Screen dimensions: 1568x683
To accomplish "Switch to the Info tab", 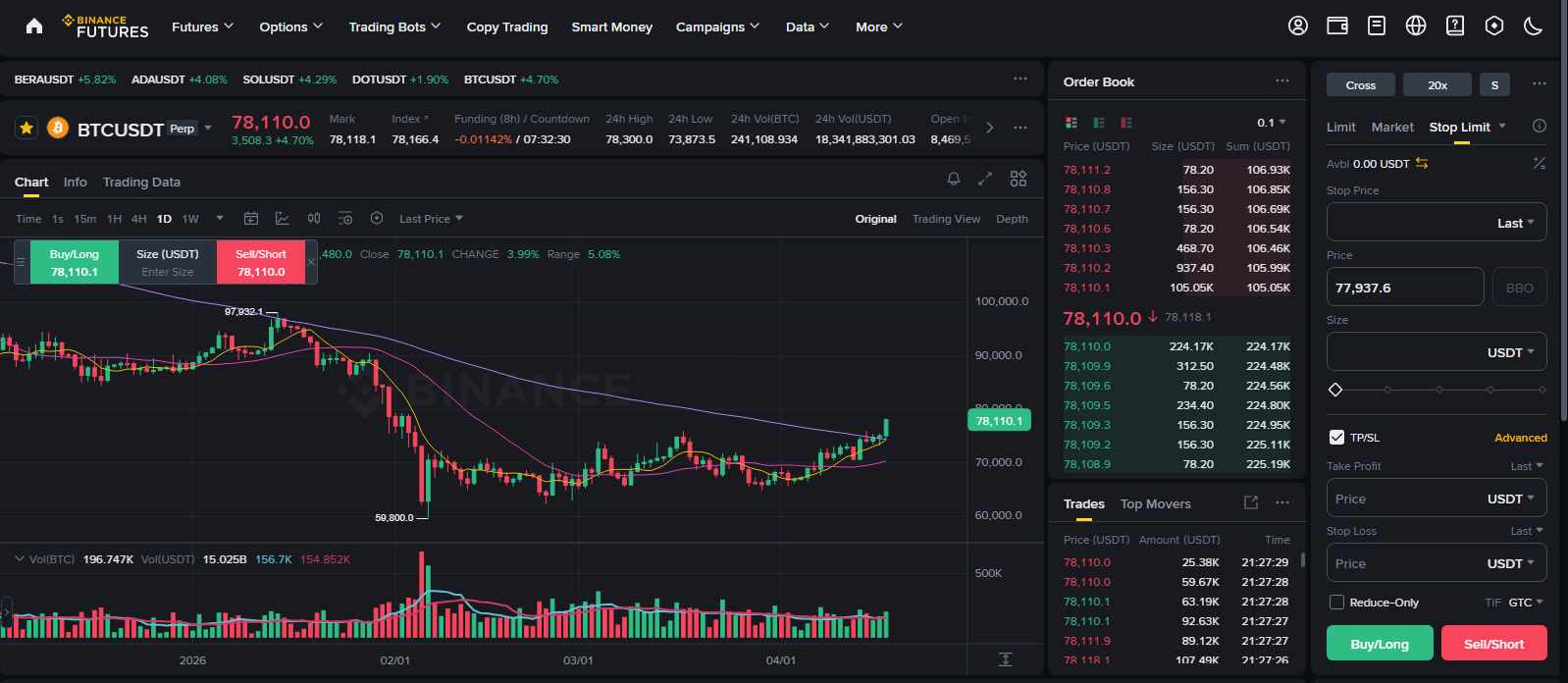I will 75,182.
